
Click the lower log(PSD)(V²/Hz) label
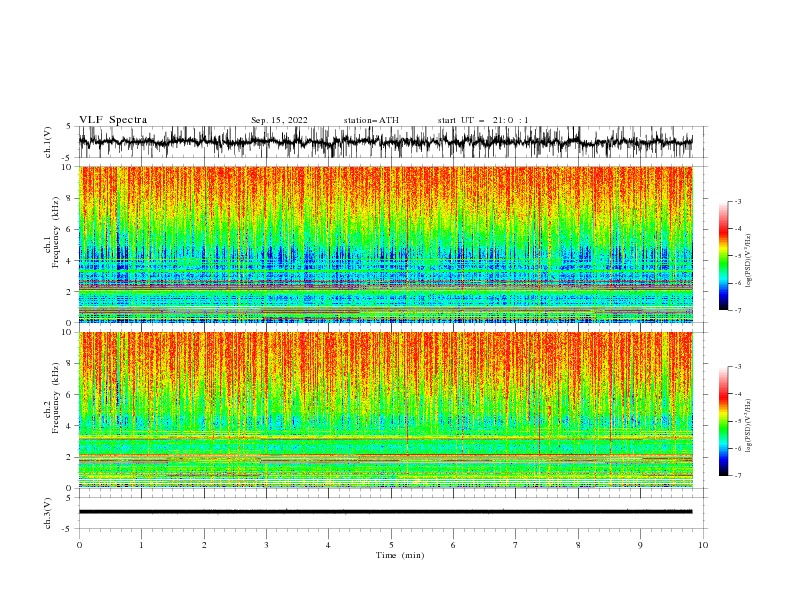coord(749,426)
